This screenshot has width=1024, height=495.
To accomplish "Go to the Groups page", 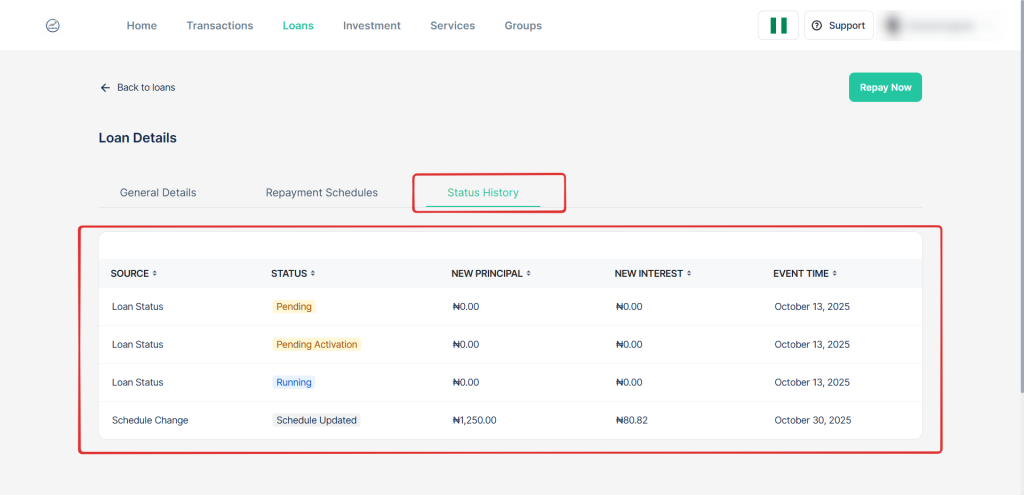I will 523,25.
